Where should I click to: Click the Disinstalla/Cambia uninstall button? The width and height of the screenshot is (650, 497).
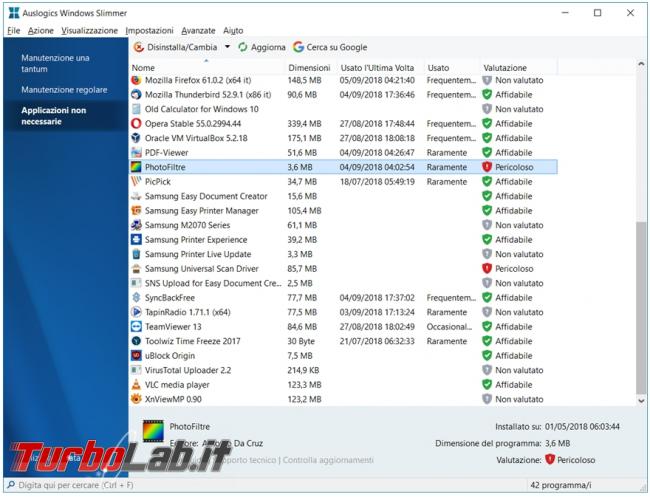176,47
